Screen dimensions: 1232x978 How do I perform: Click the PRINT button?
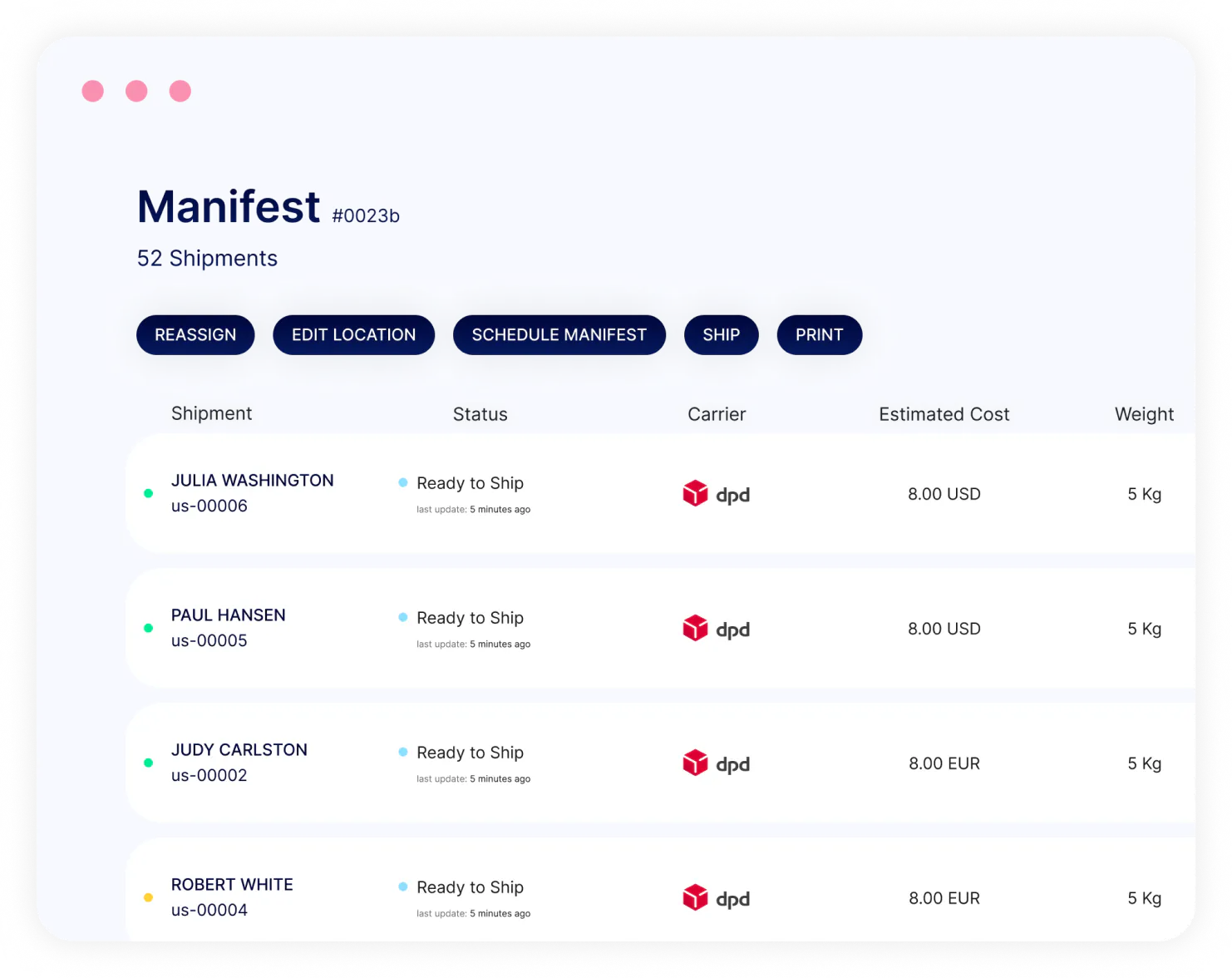pos(820,335)
